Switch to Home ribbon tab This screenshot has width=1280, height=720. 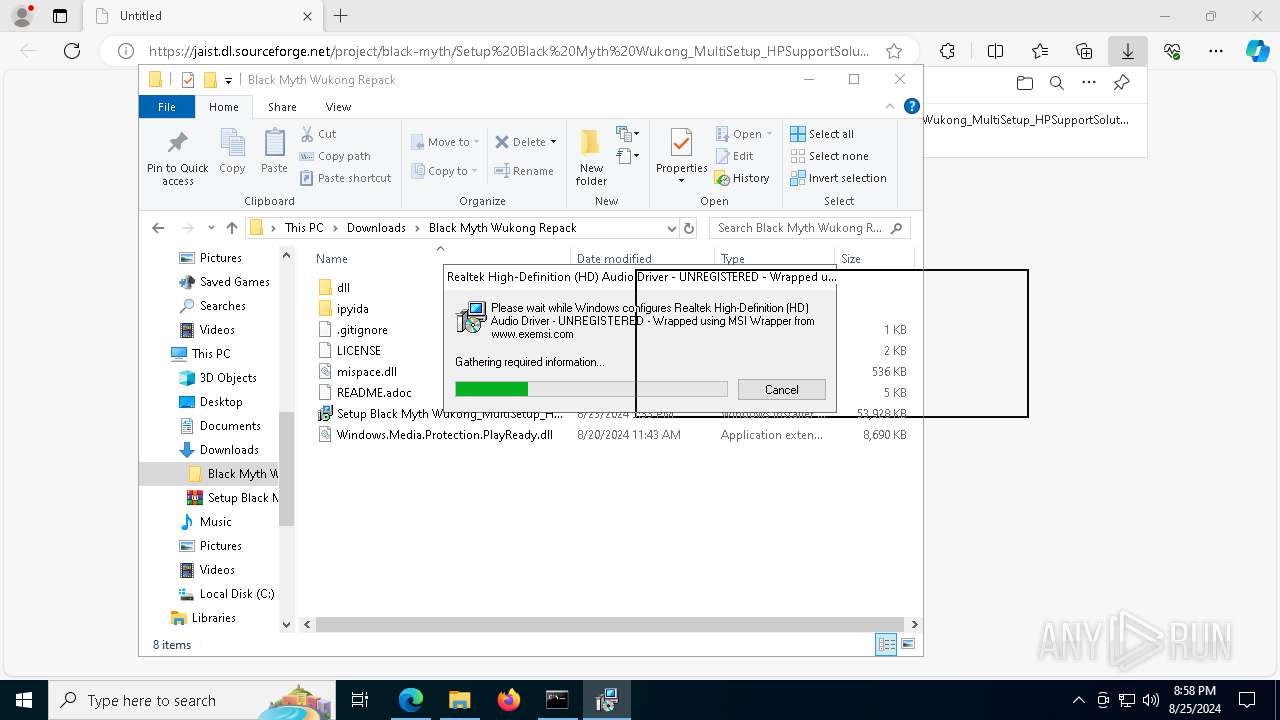pos(224,107)
